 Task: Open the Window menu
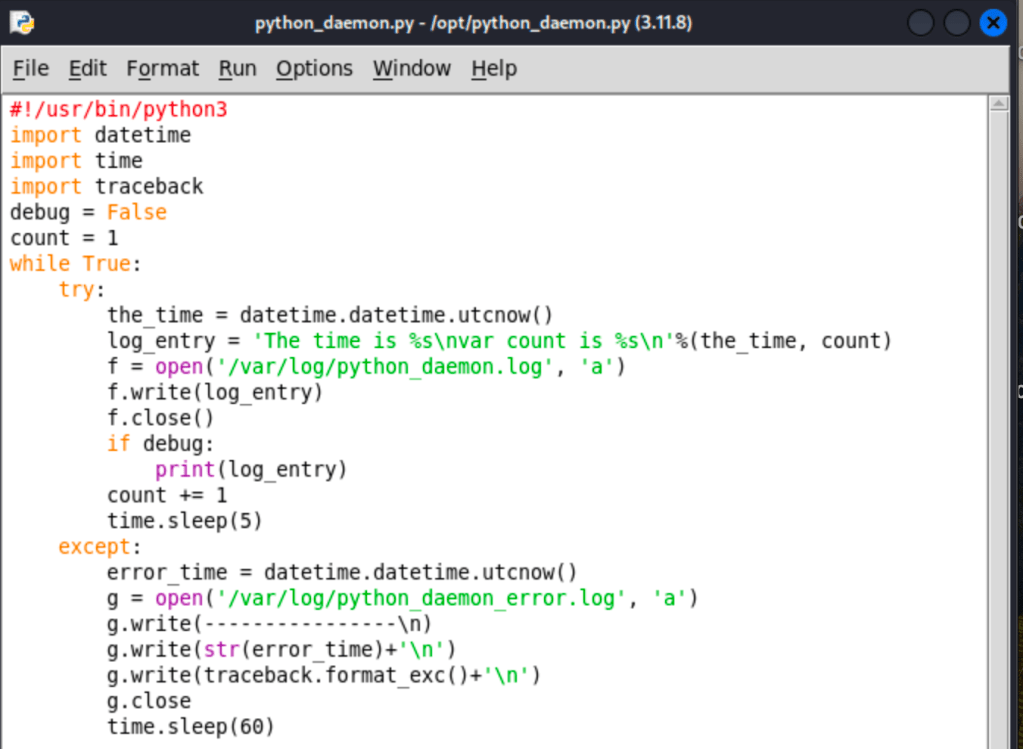tap(411, 68)
